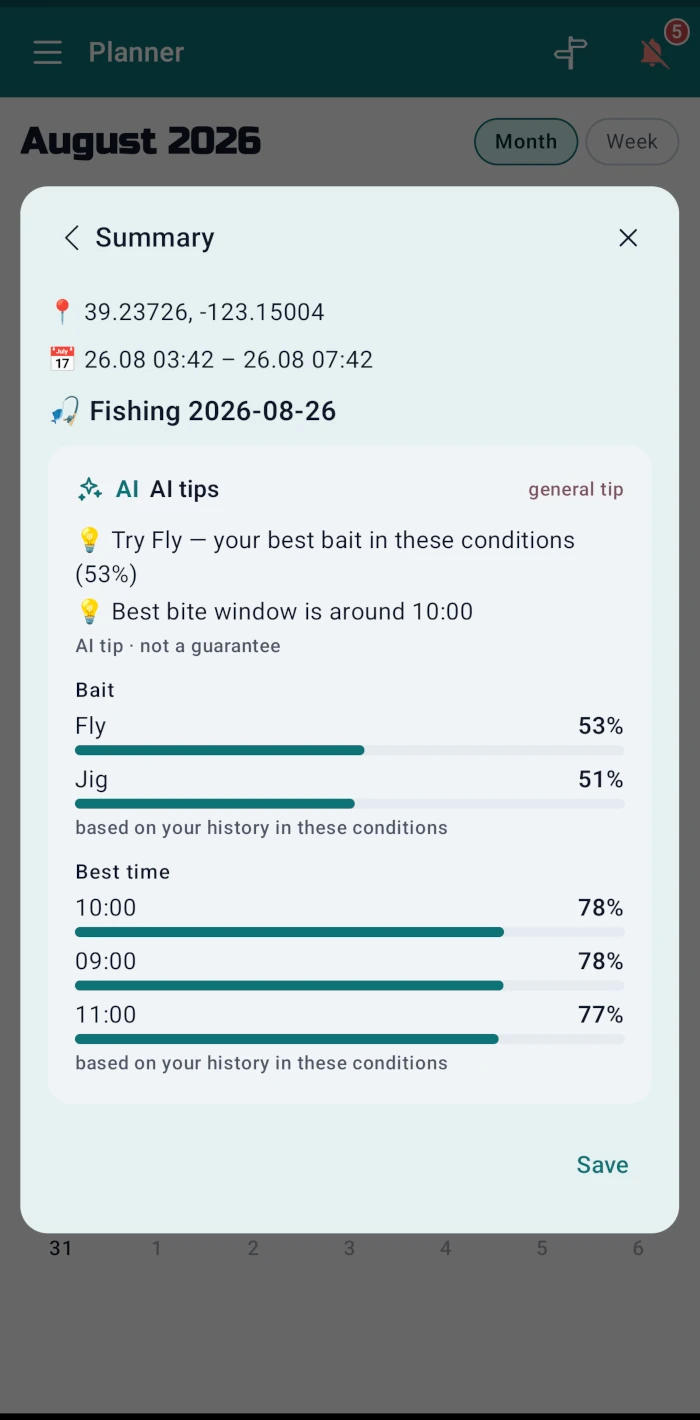Open muted notifications bell with badge
700x1420 pixels.
pyautogui.click(x=656, y=50)
